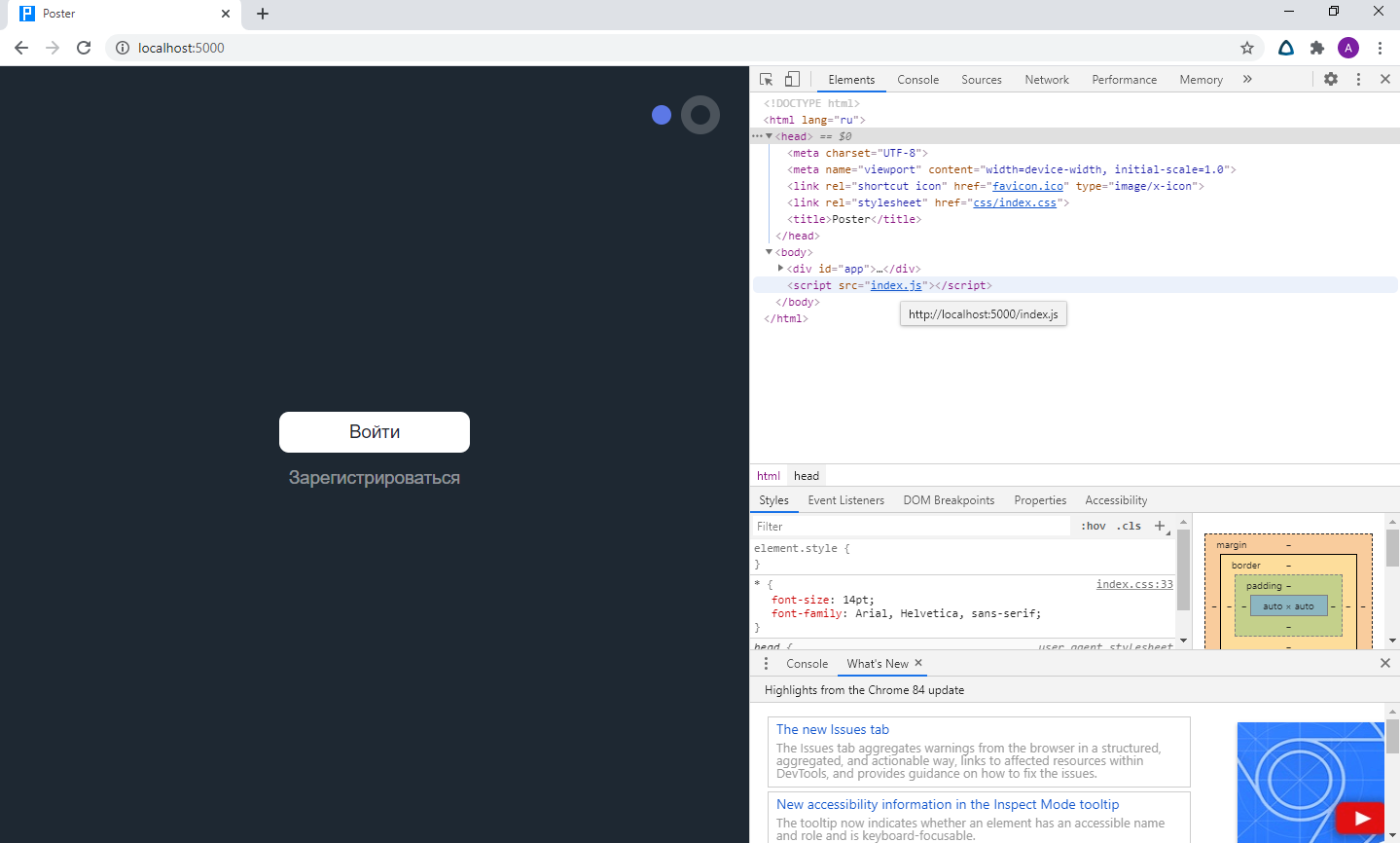Image resolution: width=1400 pixels, height=843 pixels.
Task: Open the DOM Breakpoints pane
Action: point(949,500)
